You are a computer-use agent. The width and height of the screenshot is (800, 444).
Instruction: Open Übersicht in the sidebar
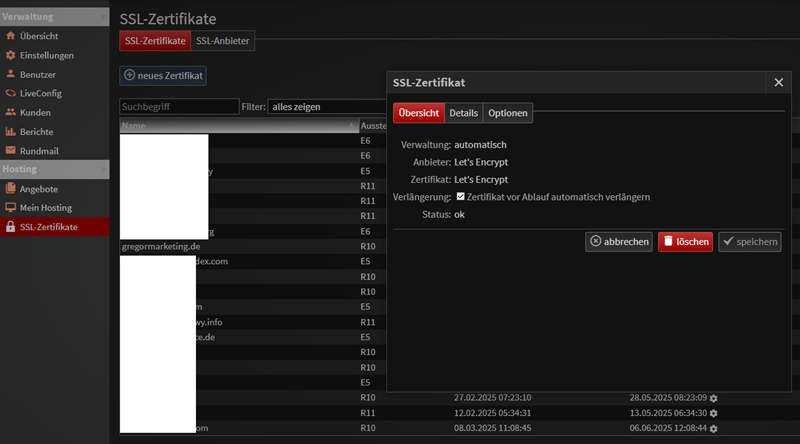click(x=39, y=36)
